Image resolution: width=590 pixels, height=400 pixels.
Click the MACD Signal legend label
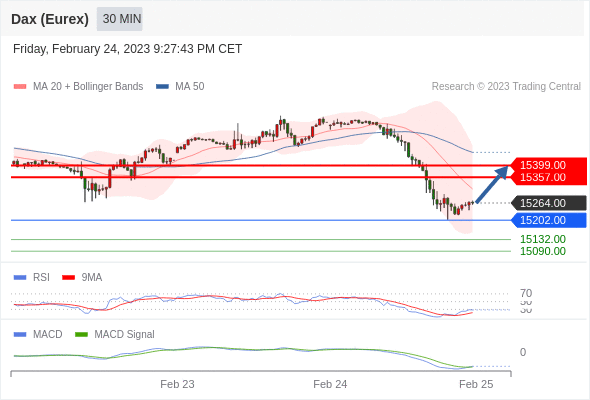coord(125,335)
